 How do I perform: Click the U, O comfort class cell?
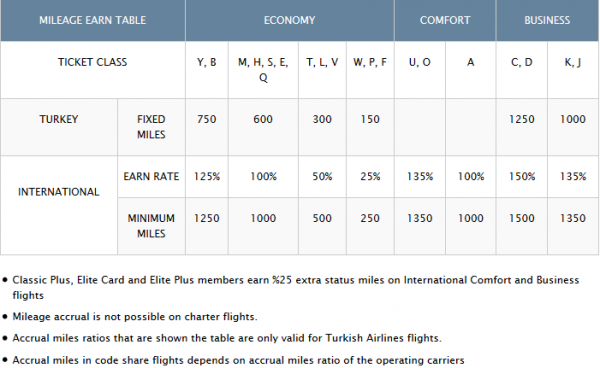420,70
